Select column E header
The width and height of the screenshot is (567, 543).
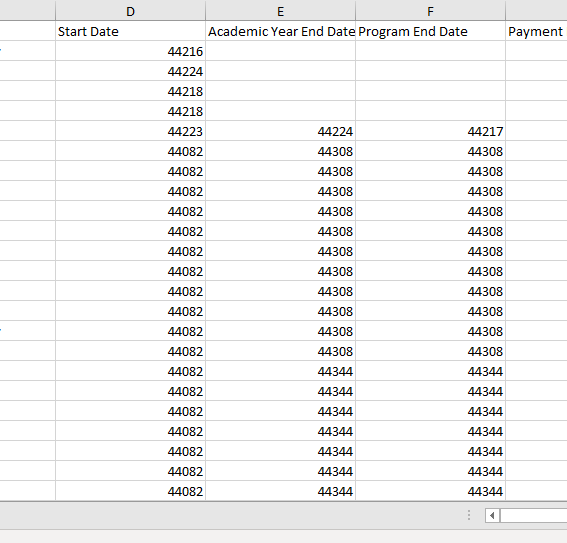tap(281, 11)
